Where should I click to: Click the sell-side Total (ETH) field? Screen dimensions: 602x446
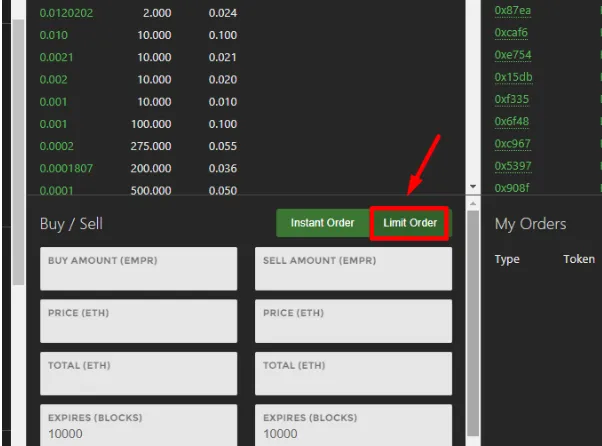click(x=353, y=374)
